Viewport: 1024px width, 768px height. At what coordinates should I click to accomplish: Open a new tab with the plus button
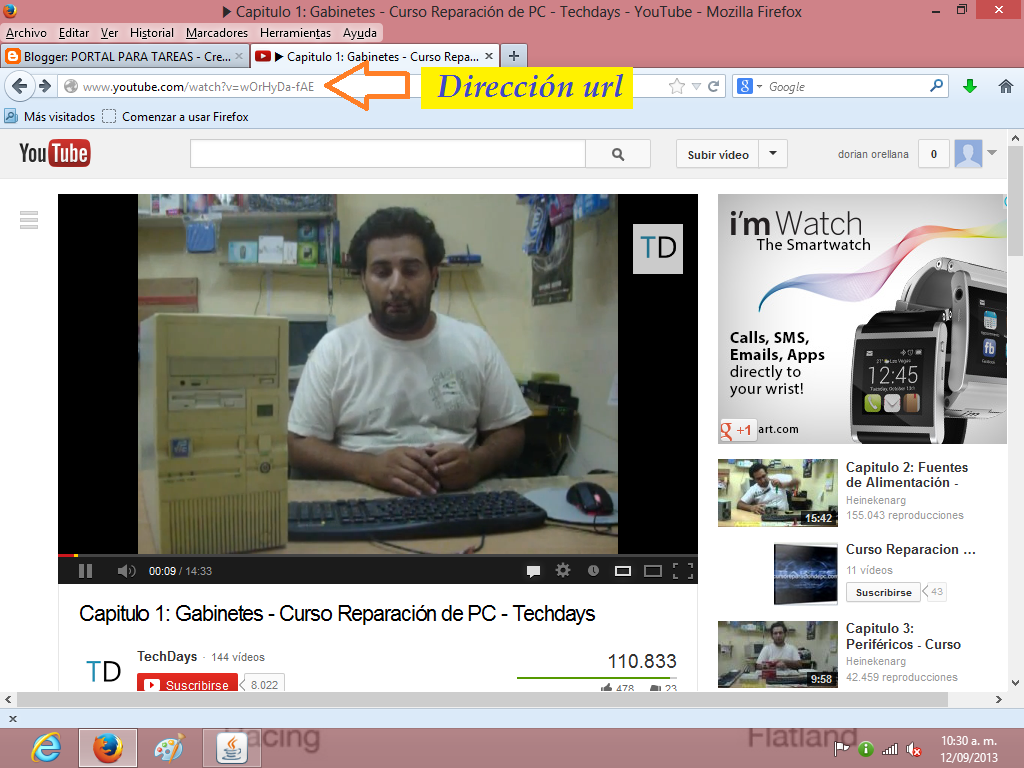[x=514, y=56]
